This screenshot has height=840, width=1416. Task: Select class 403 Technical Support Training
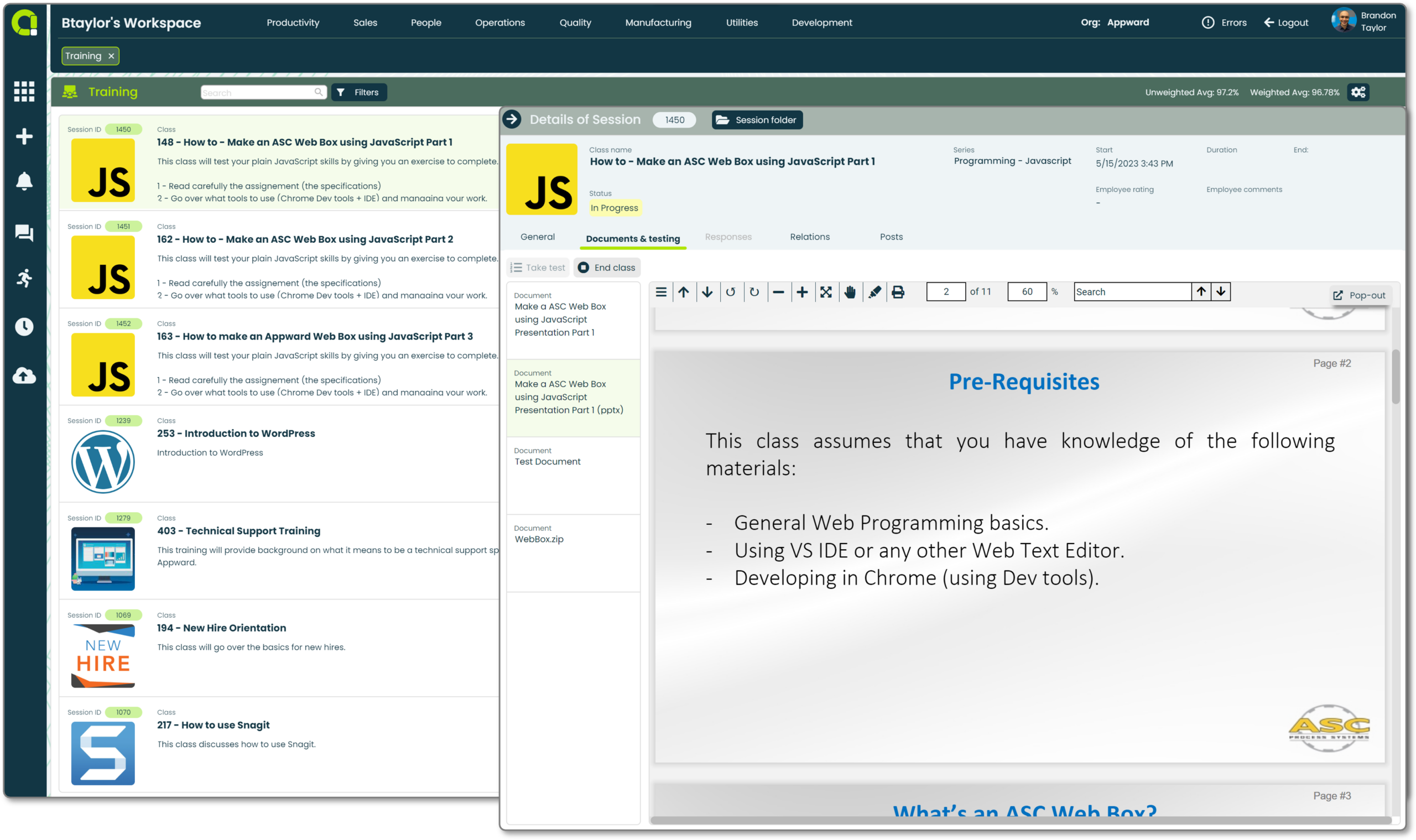pyautogui.click(x=280, y=551)
